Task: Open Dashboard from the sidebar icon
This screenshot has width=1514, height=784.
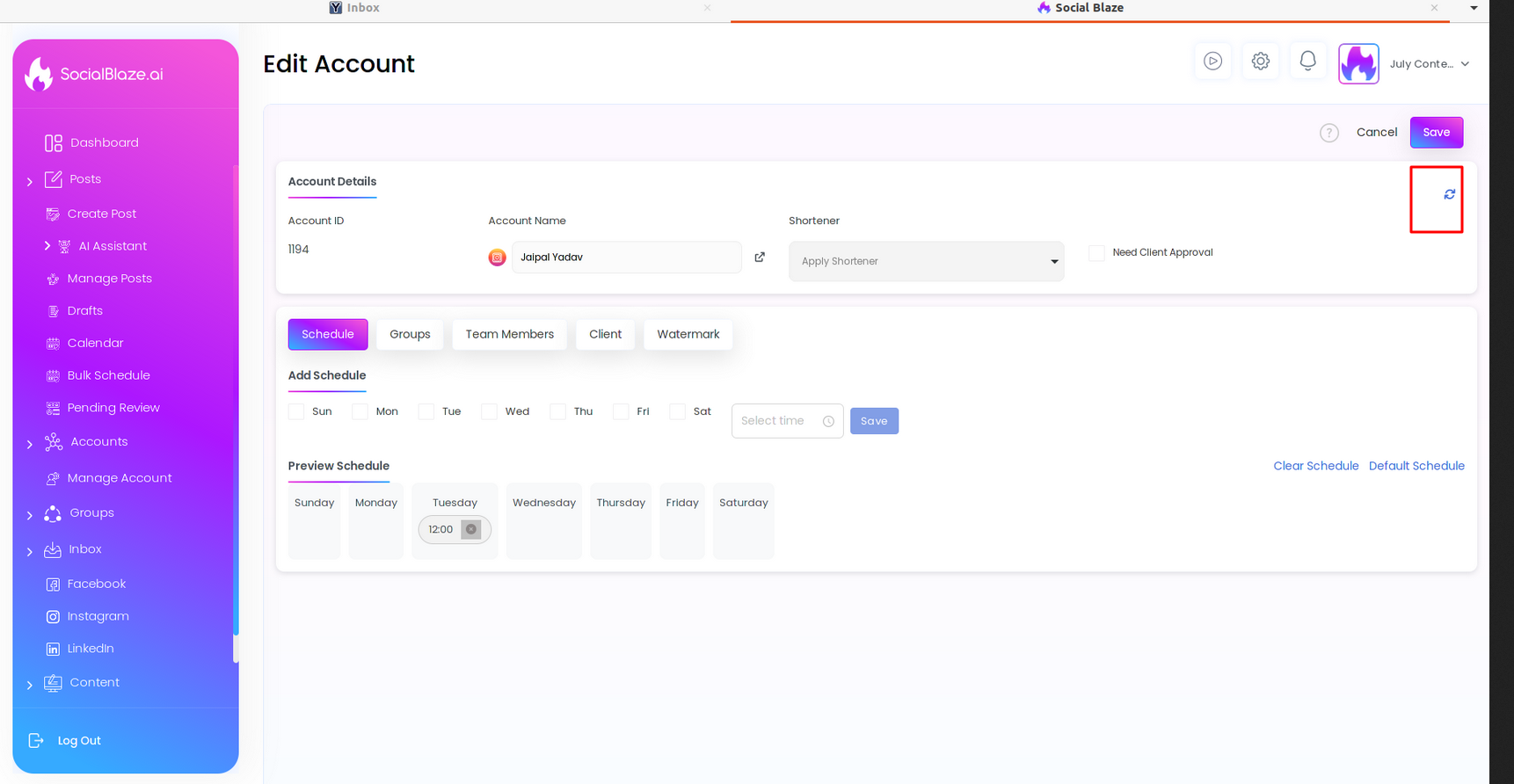Action: coord(54,142)
